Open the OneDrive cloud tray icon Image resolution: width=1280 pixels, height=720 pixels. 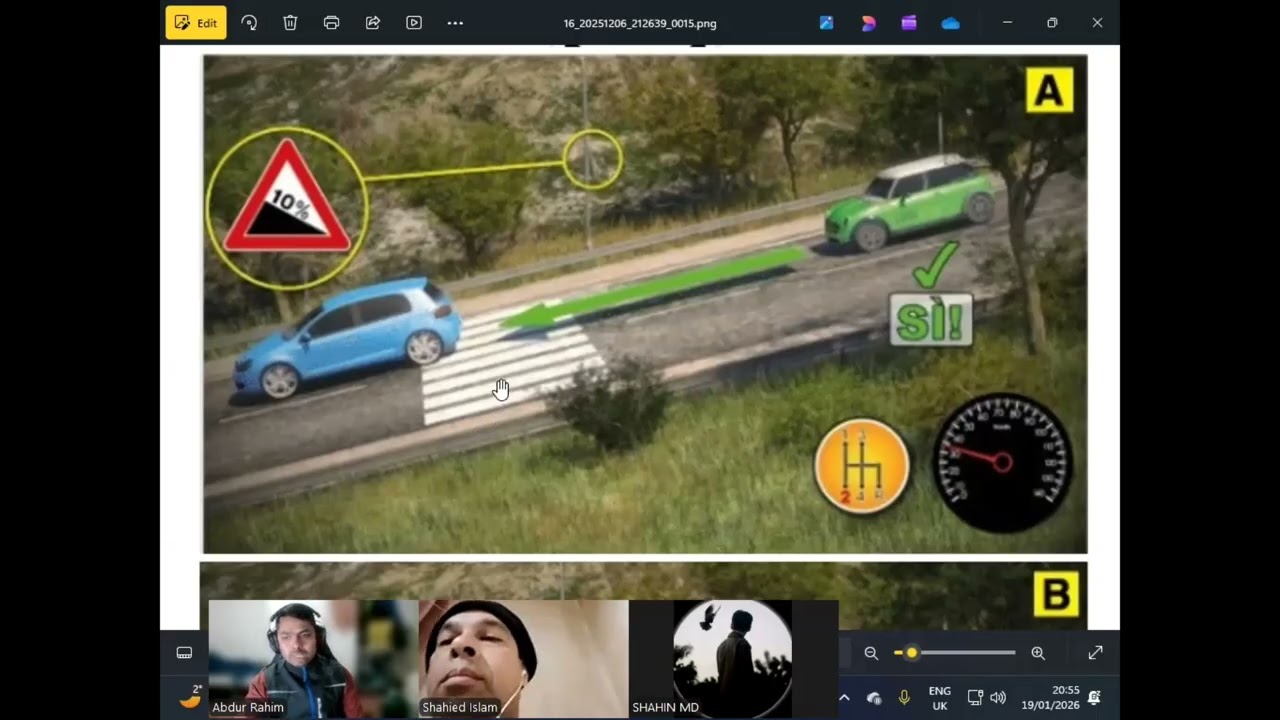tap(874, 698)
